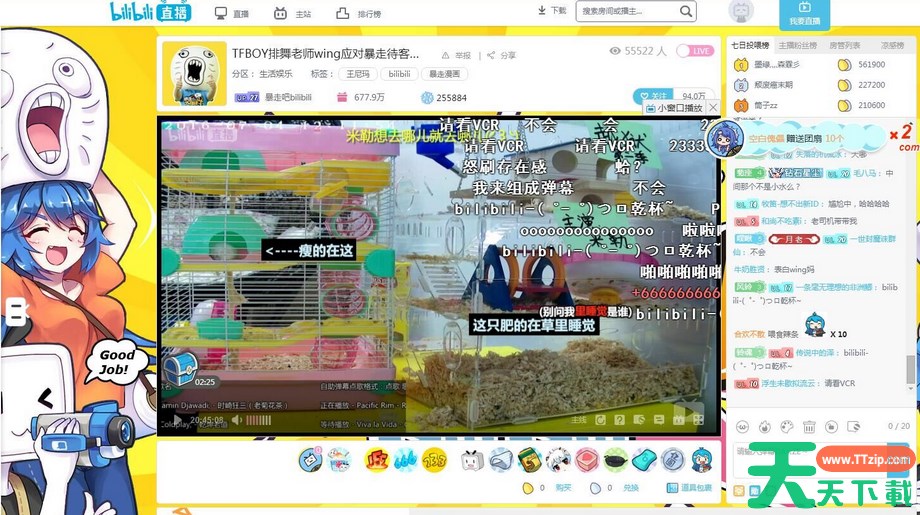Switch to 房管列表 tab
The image size is (920, 515).
click(844, 45)
